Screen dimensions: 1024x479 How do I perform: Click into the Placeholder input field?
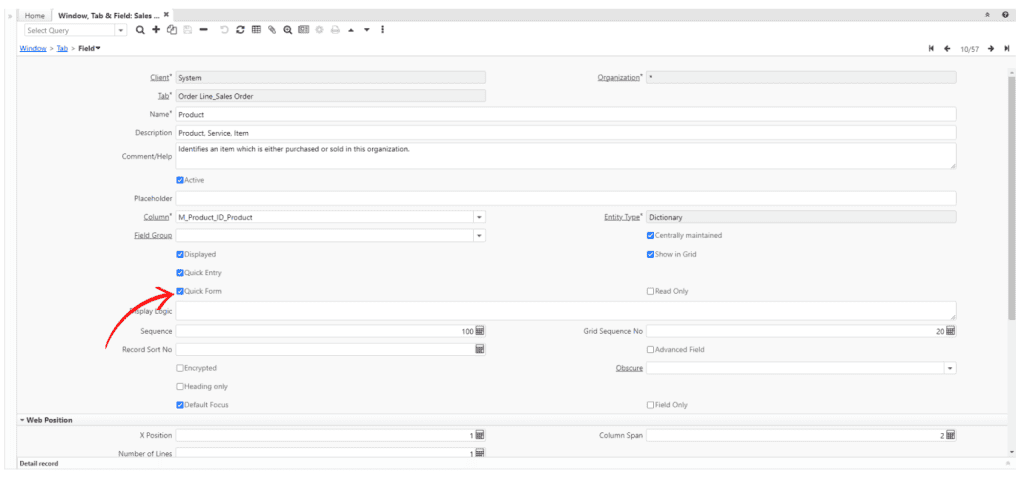coord(566,198)
